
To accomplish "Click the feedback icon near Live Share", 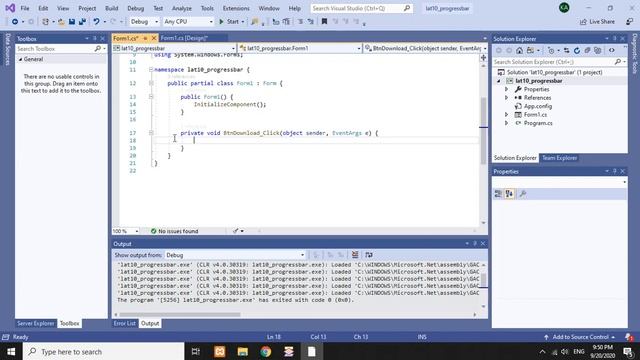I will pyautogui.click(x=630, y=22).
